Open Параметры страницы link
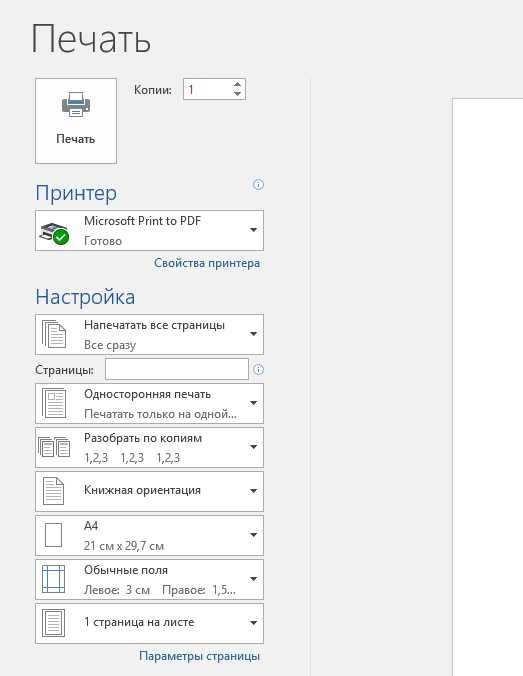The width and height of the screenshot is (523, 676). (199, 656)
